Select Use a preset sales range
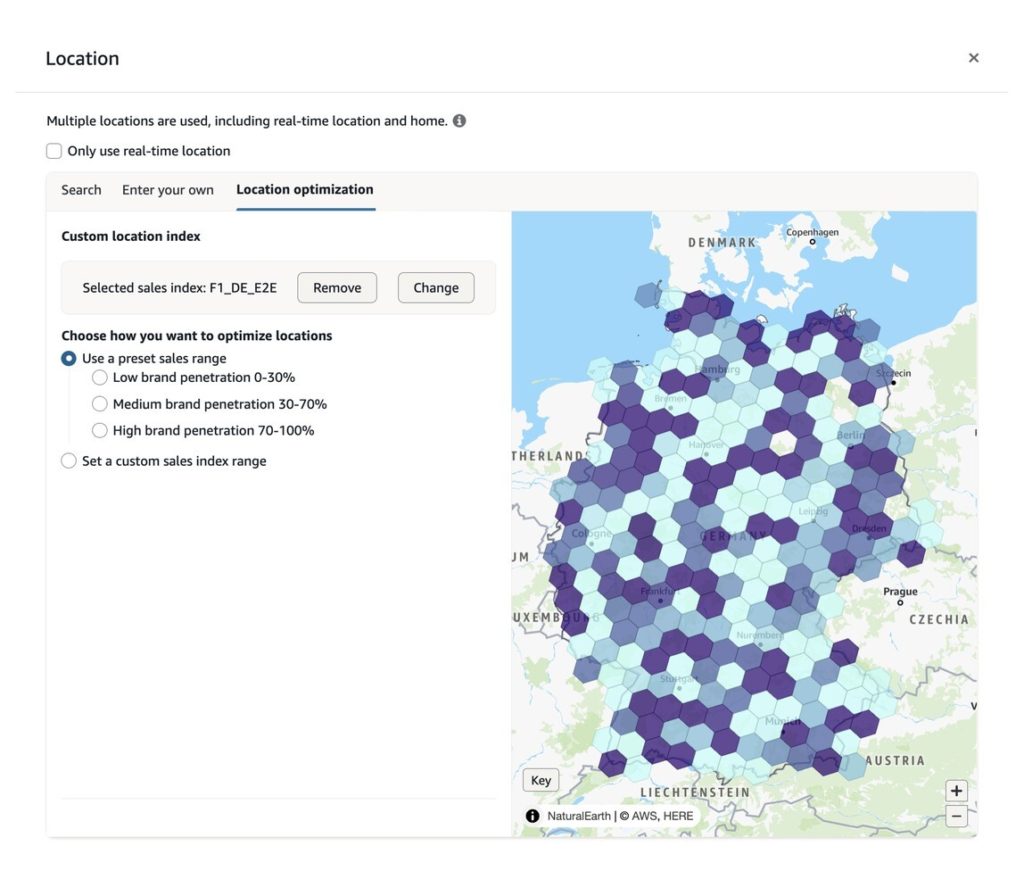The height and width of the screenshot is (871, 1024). coord(69,358)
